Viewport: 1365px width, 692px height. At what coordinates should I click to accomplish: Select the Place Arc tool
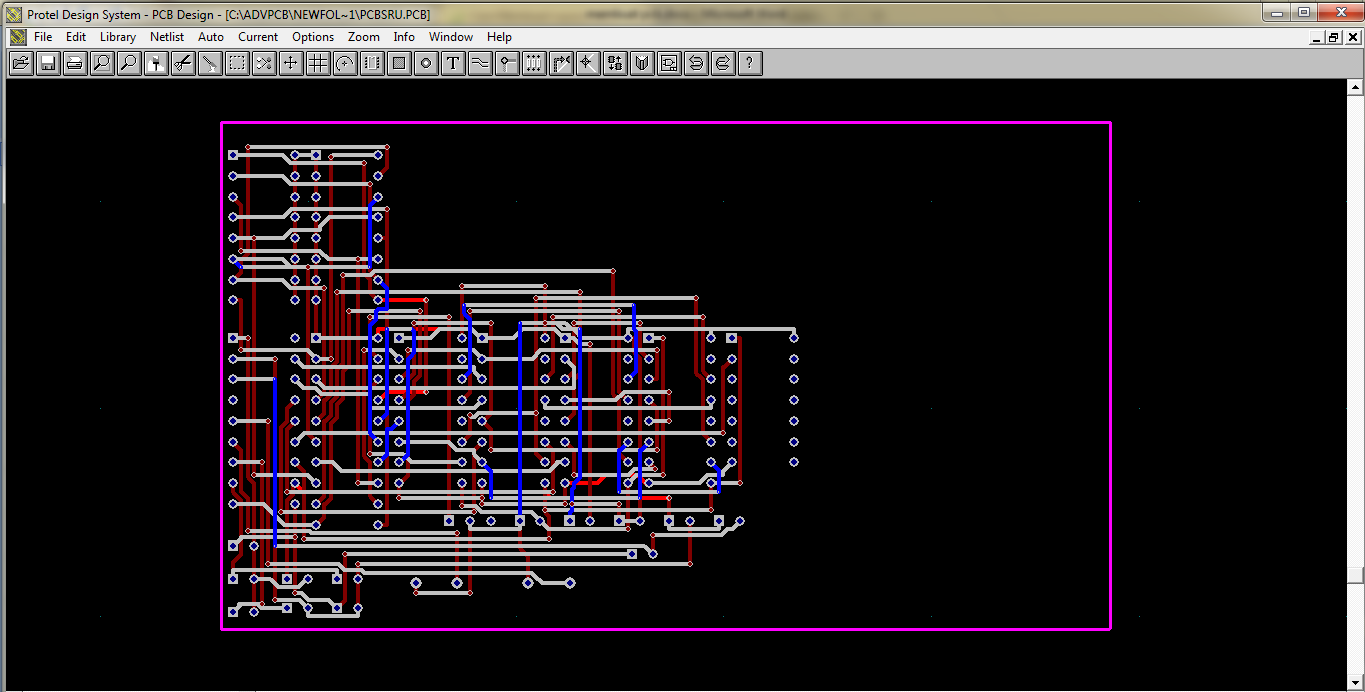pos(344,62)
